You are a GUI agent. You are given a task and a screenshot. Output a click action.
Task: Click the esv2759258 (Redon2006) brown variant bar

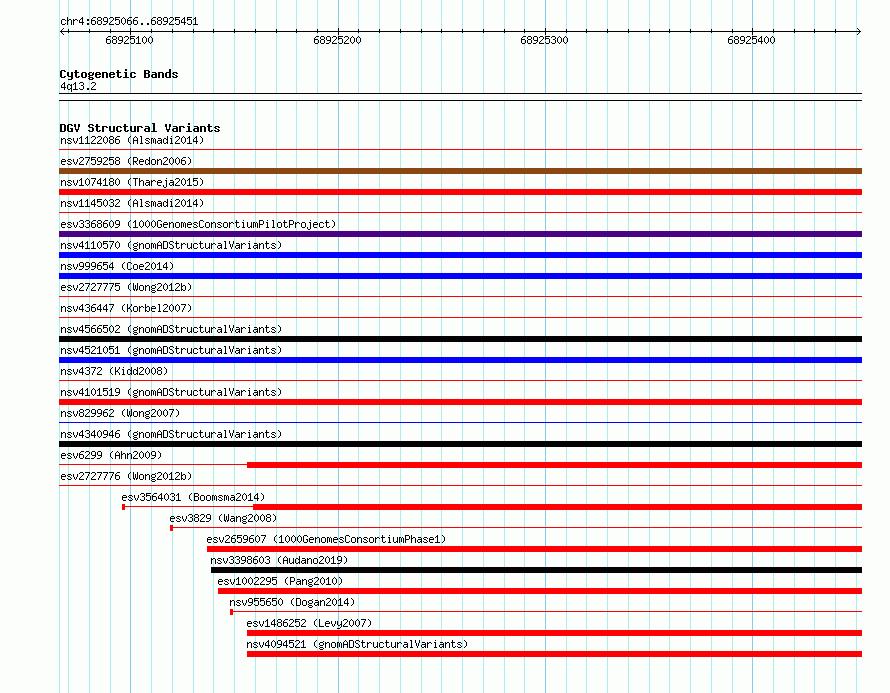[460, 171]
